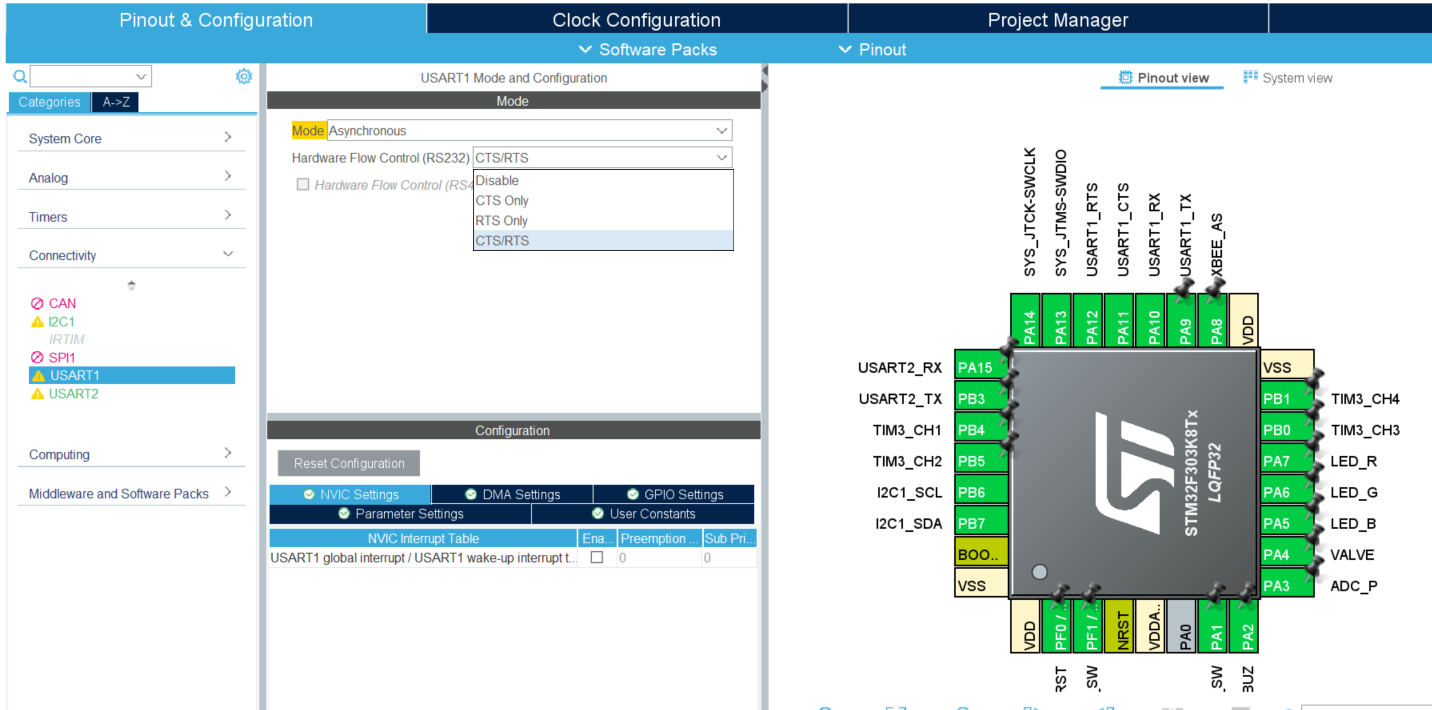Viewport: 1432px width, 710px height.
Task: Select the A->Z tab
Action: pos(116,102)
